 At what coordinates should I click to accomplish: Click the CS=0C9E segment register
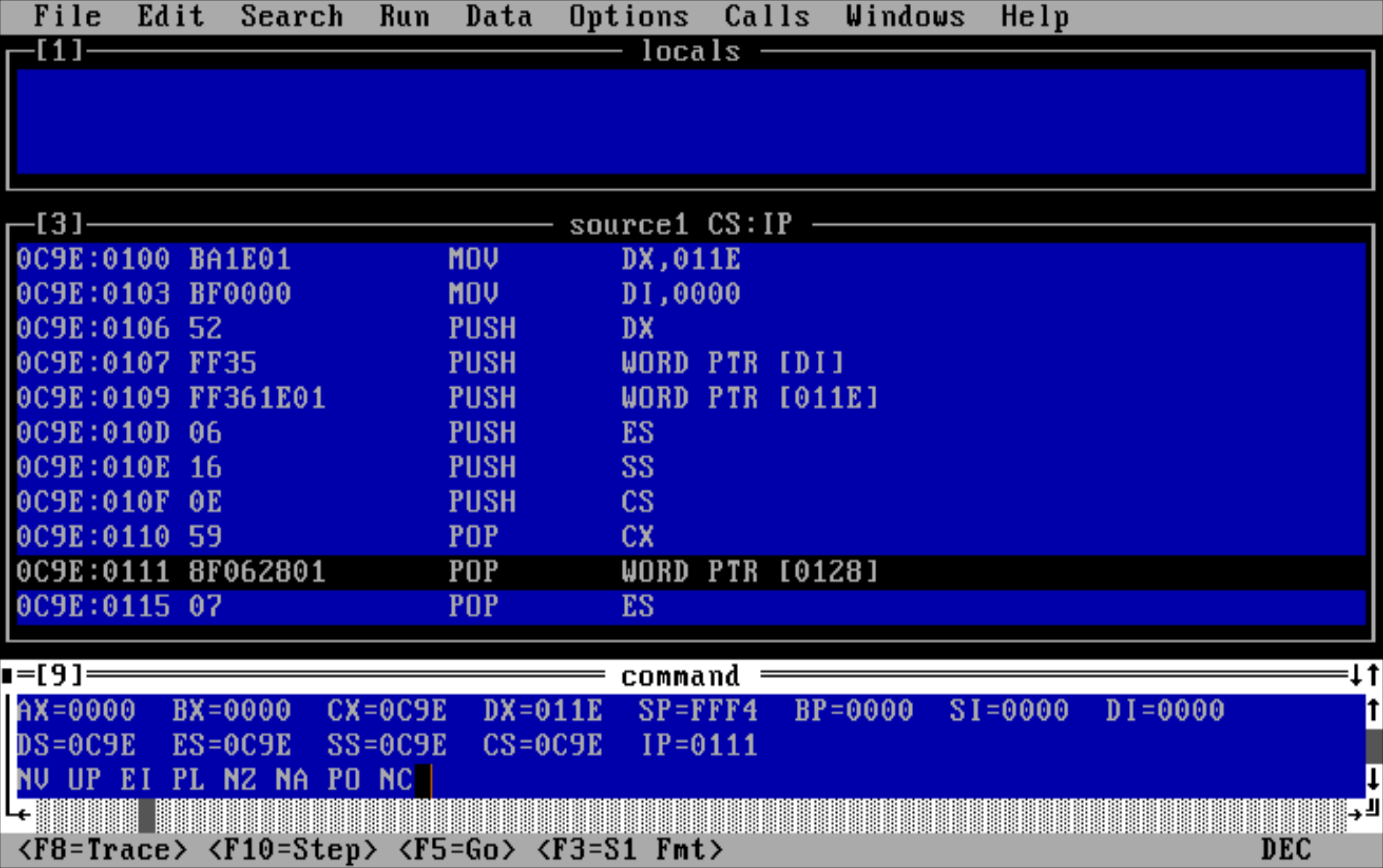(x=543, y=745)
